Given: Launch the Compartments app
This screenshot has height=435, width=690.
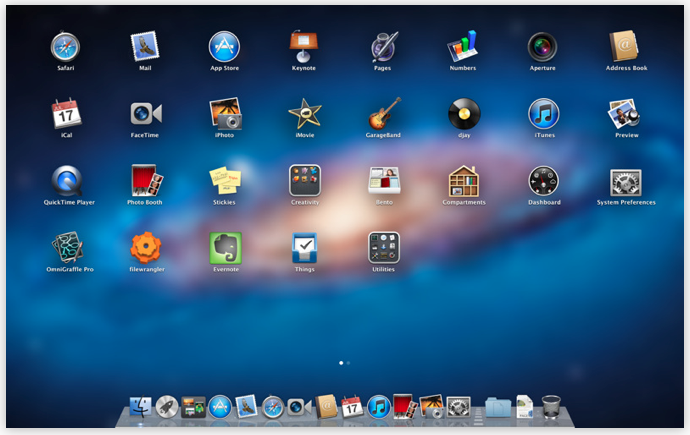Looking at the screenshot, I should point(464,181).
